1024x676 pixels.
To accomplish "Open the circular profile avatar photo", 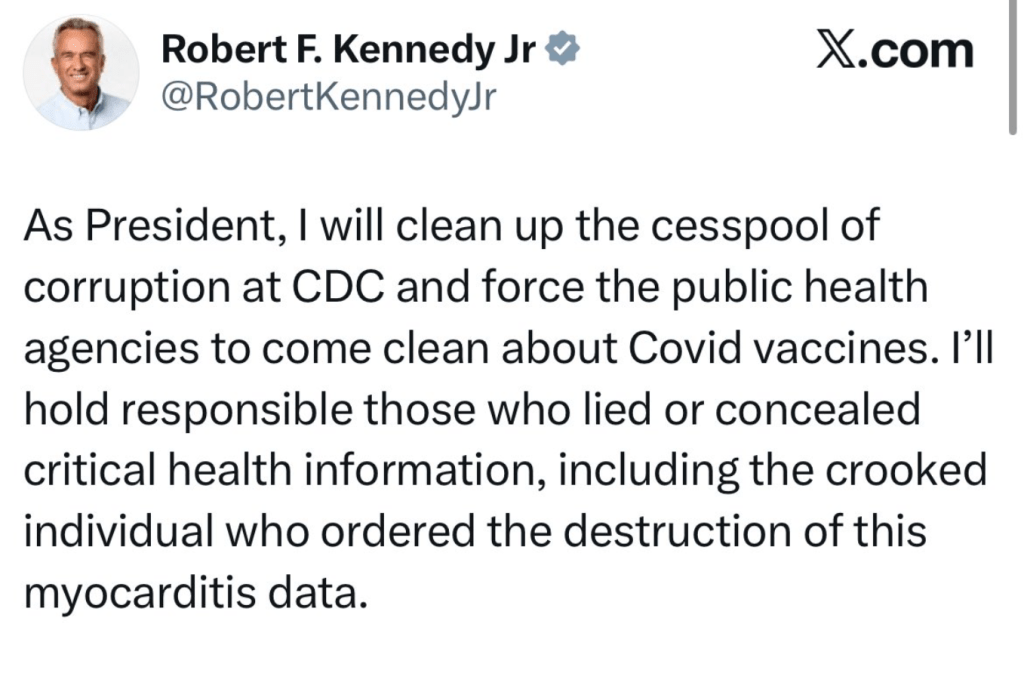I will pyautogui.click(x=81, y=72).
